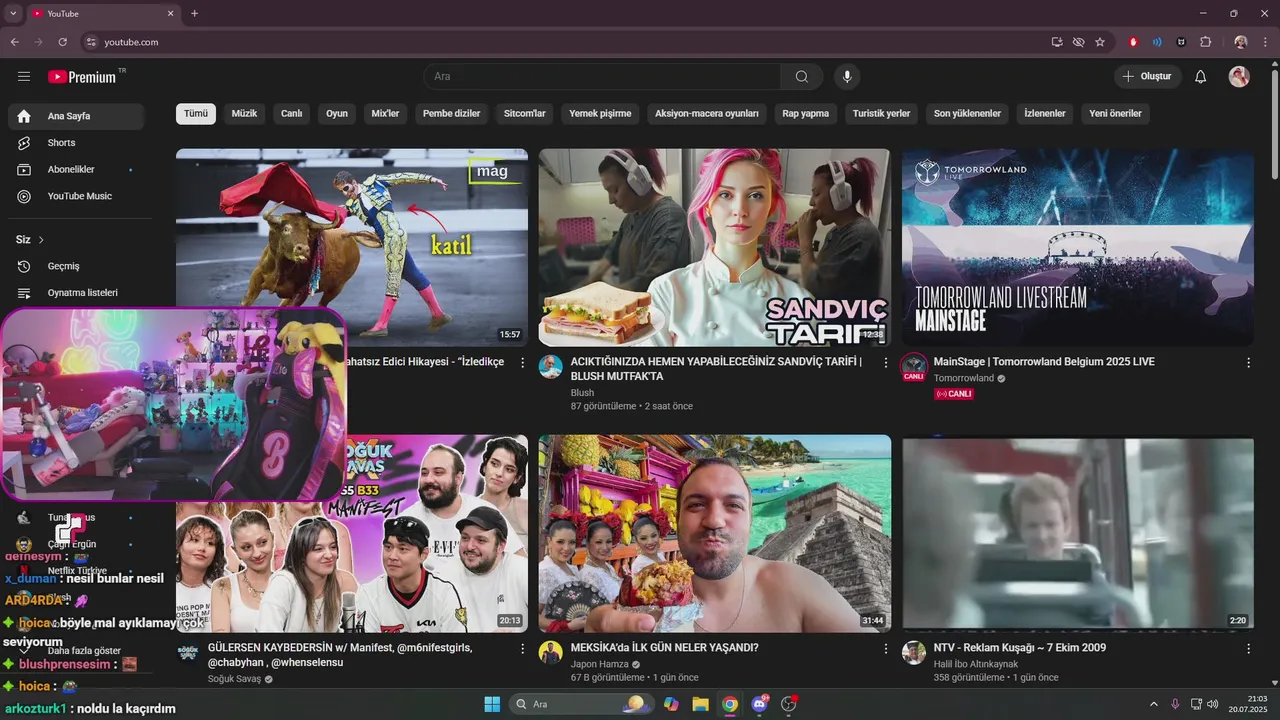Open more options for the sandwich video
1280x720 pixels.
click(x=885, y=363)
